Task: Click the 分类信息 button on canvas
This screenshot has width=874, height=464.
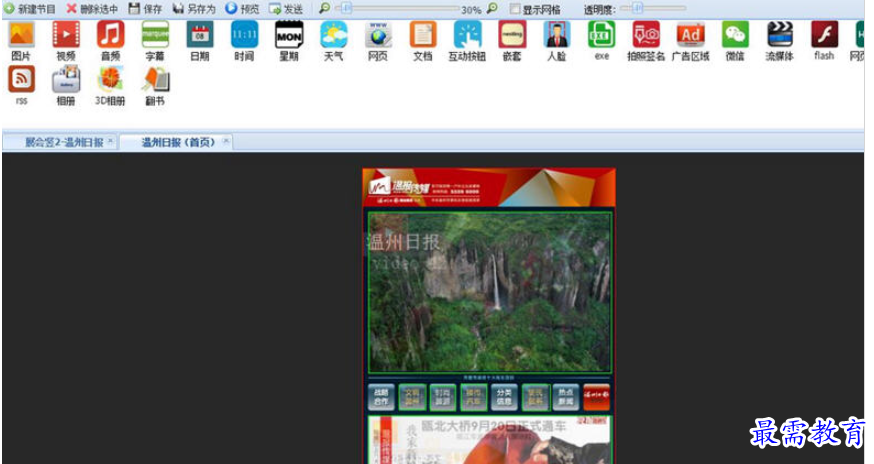Action: pos(504,397)
